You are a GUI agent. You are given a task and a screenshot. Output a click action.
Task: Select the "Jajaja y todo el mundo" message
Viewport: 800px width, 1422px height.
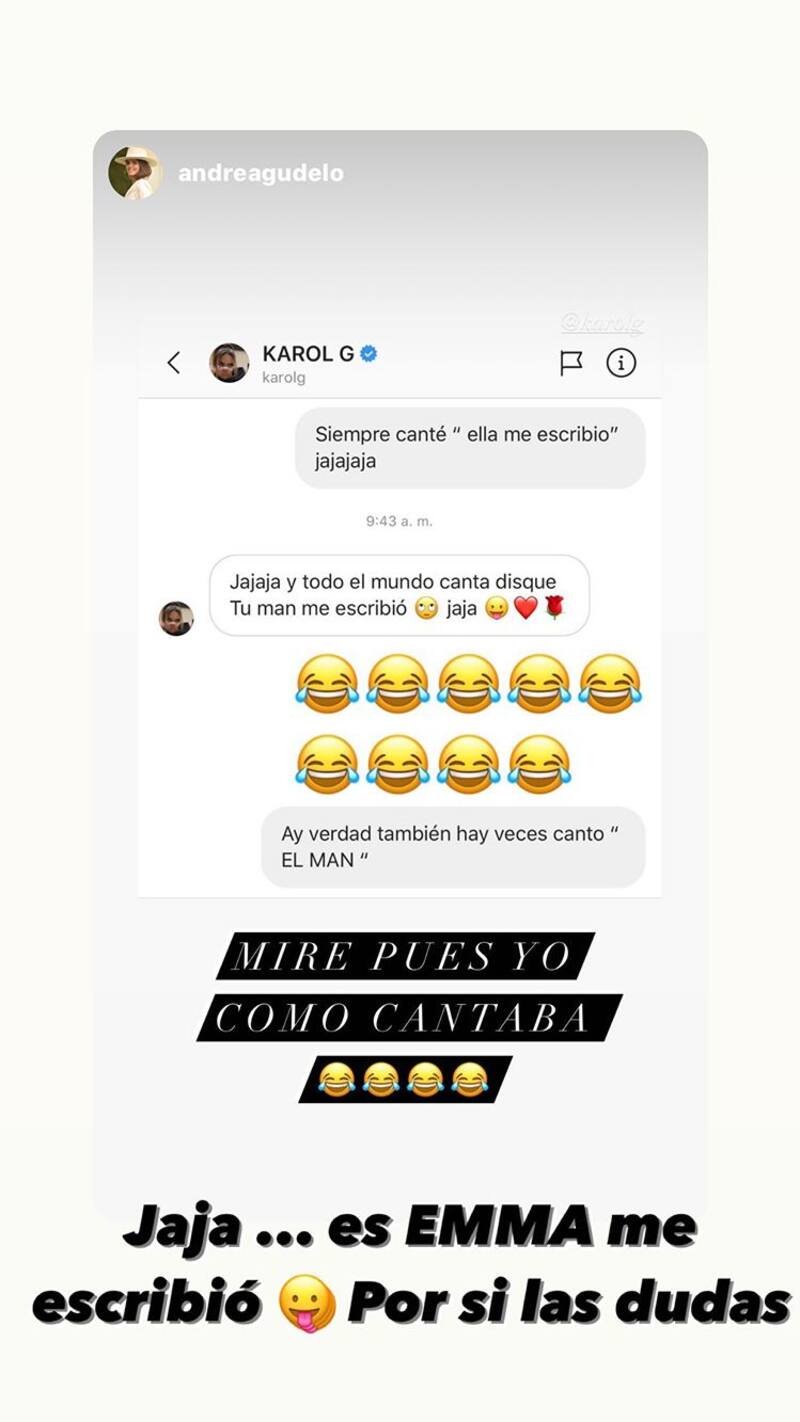[399, 595]
